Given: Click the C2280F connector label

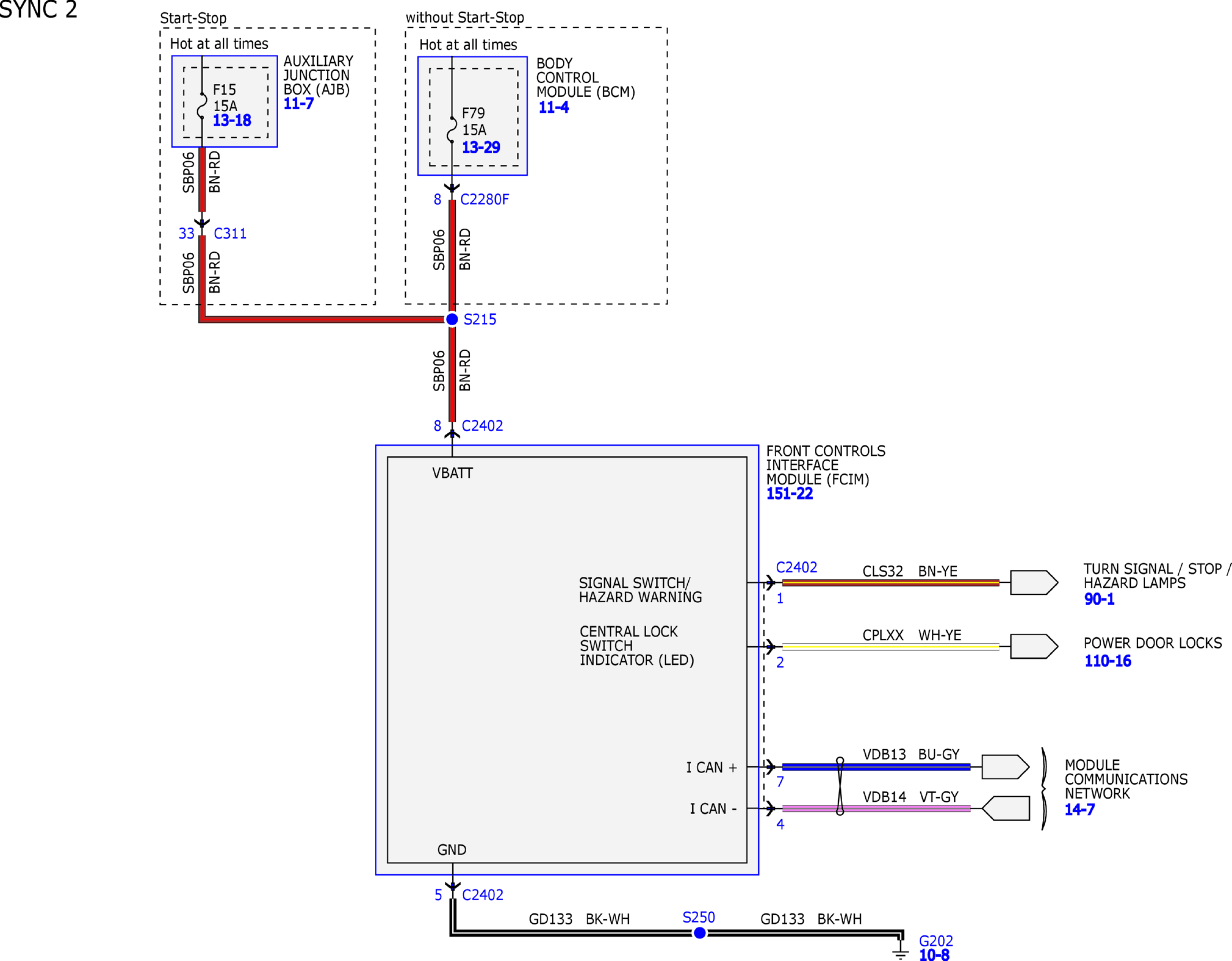Looking at the screenshot, I should (485, 200).
